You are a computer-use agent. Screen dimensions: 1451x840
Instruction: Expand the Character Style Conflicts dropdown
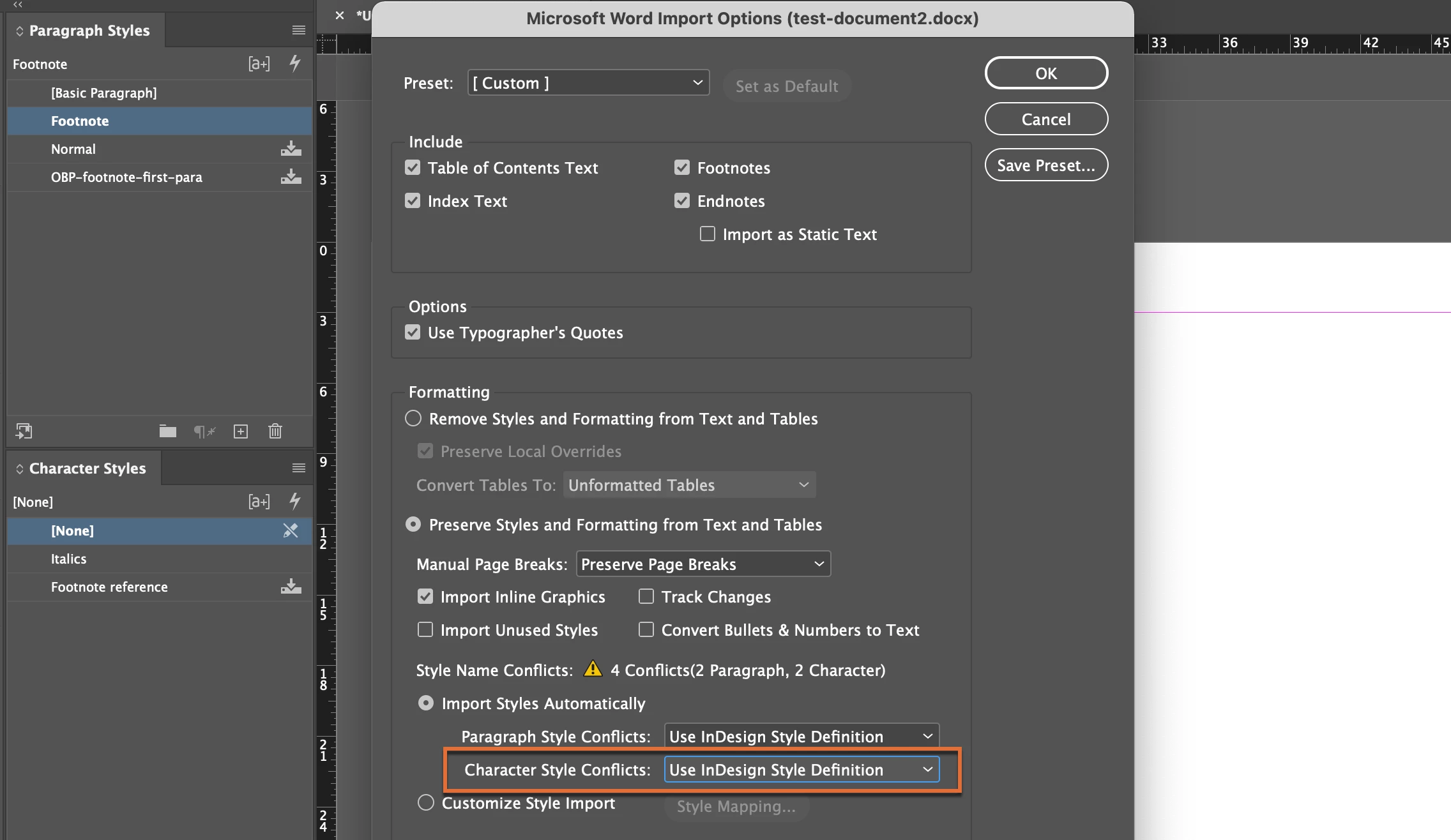801,770
